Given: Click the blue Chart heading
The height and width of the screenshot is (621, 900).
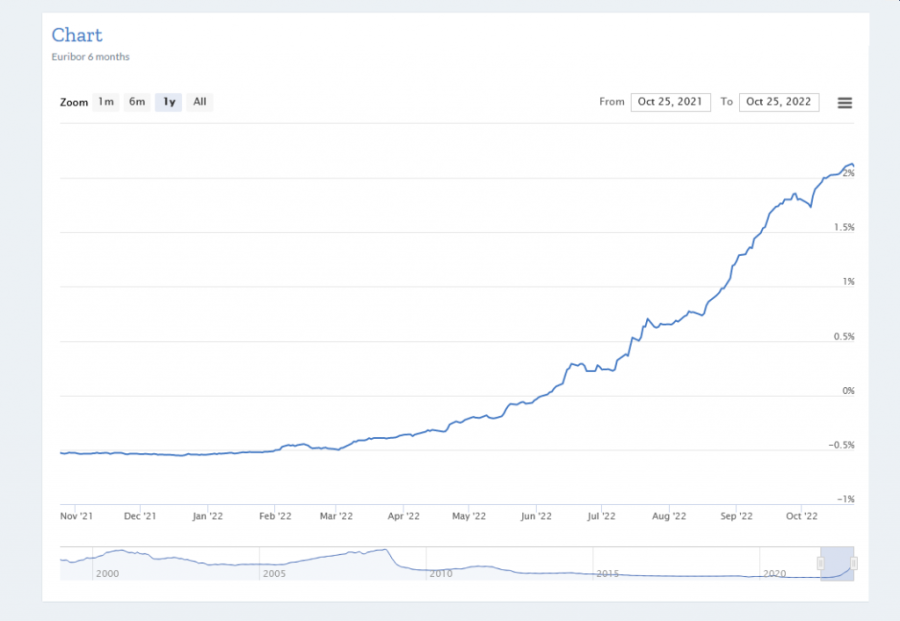Looking at the screenshot, I should coord(77,36).
